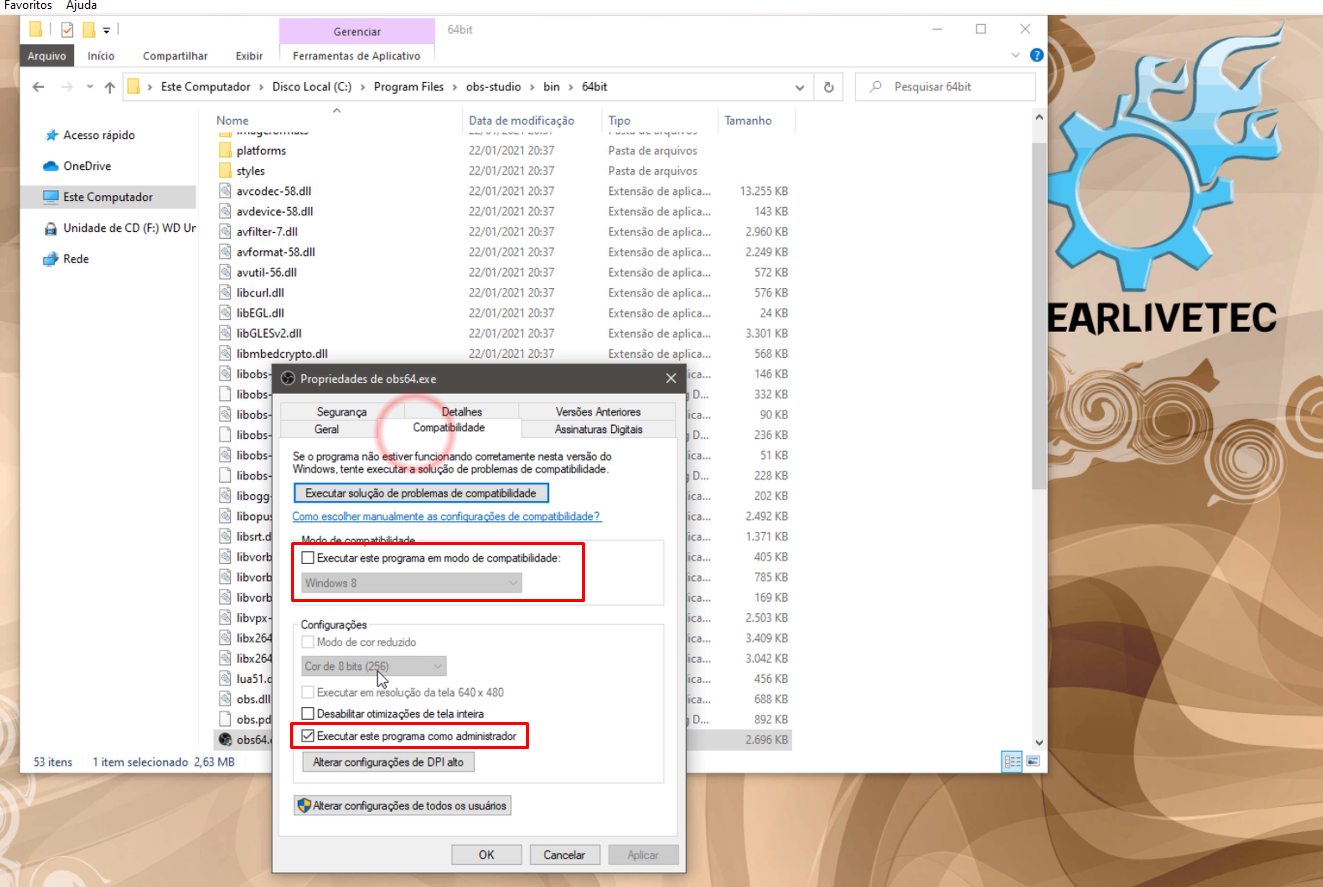Collapse the ribbon using the chevron
The image size is (1323, 887).
point(1016,56)
